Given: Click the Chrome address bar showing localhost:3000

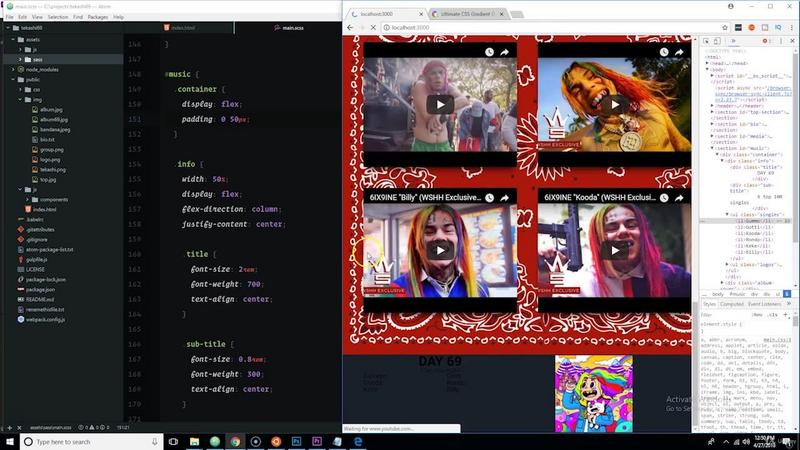Looking at the screenshot, I should [551, 28].
